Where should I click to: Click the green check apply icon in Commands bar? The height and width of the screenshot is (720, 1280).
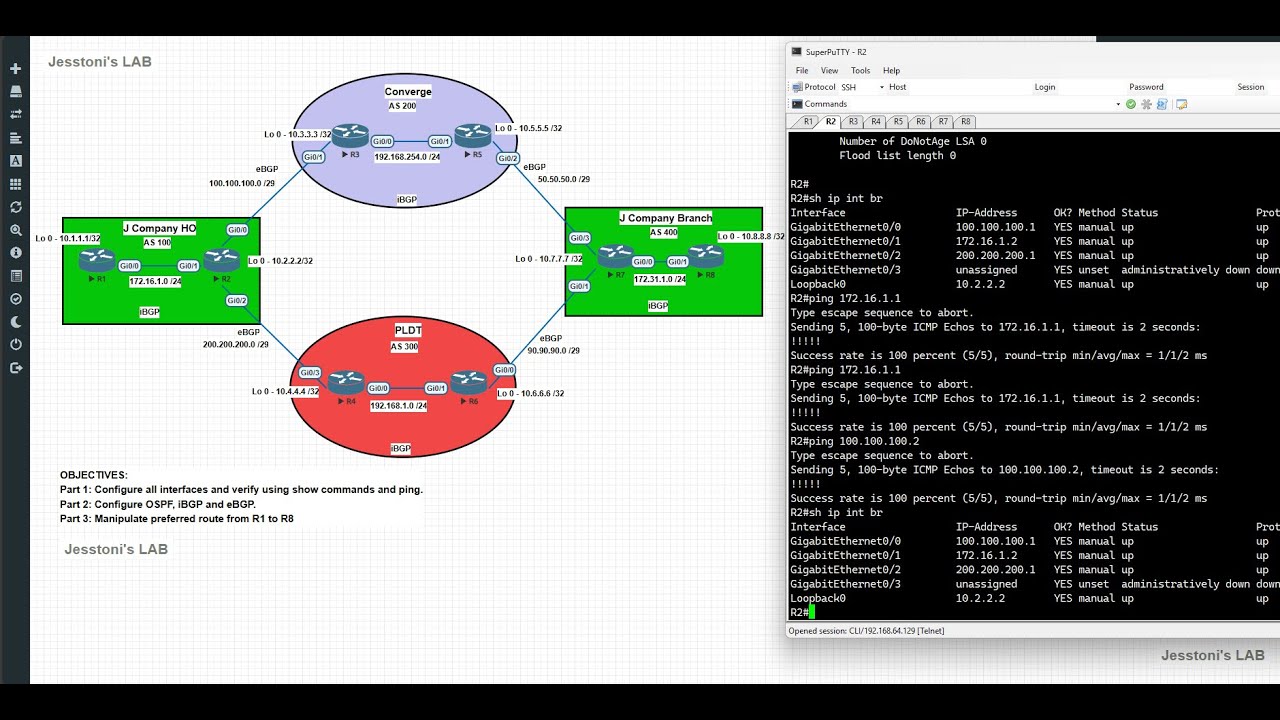coord(1131,104)
